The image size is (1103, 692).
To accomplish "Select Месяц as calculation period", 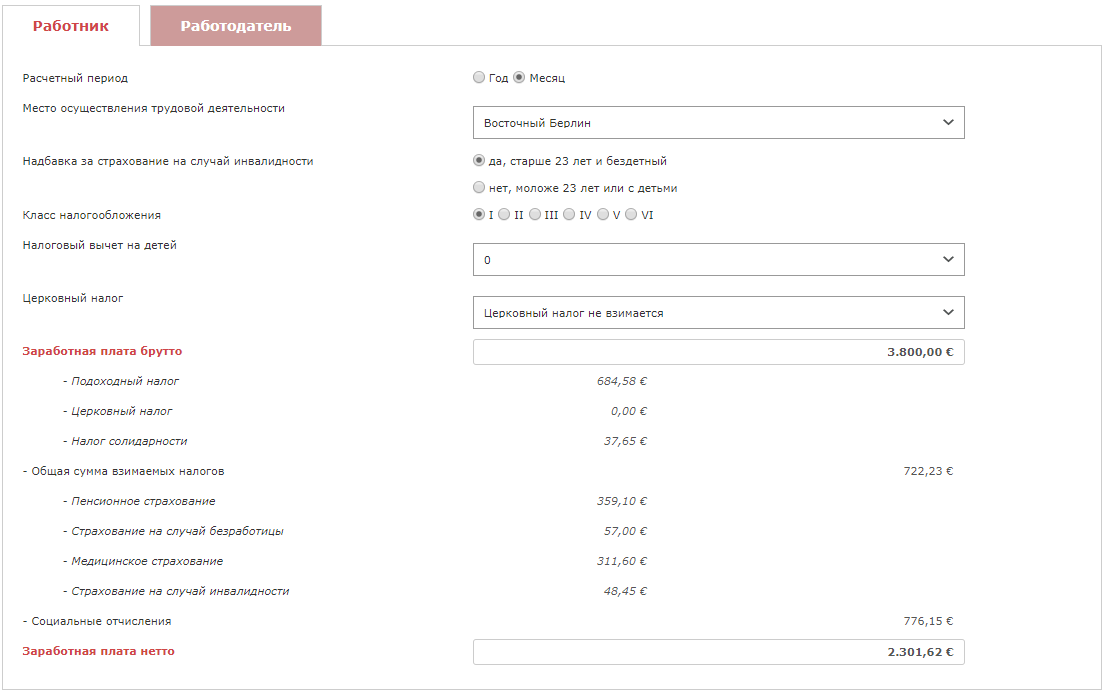I will tap(519, 78).
